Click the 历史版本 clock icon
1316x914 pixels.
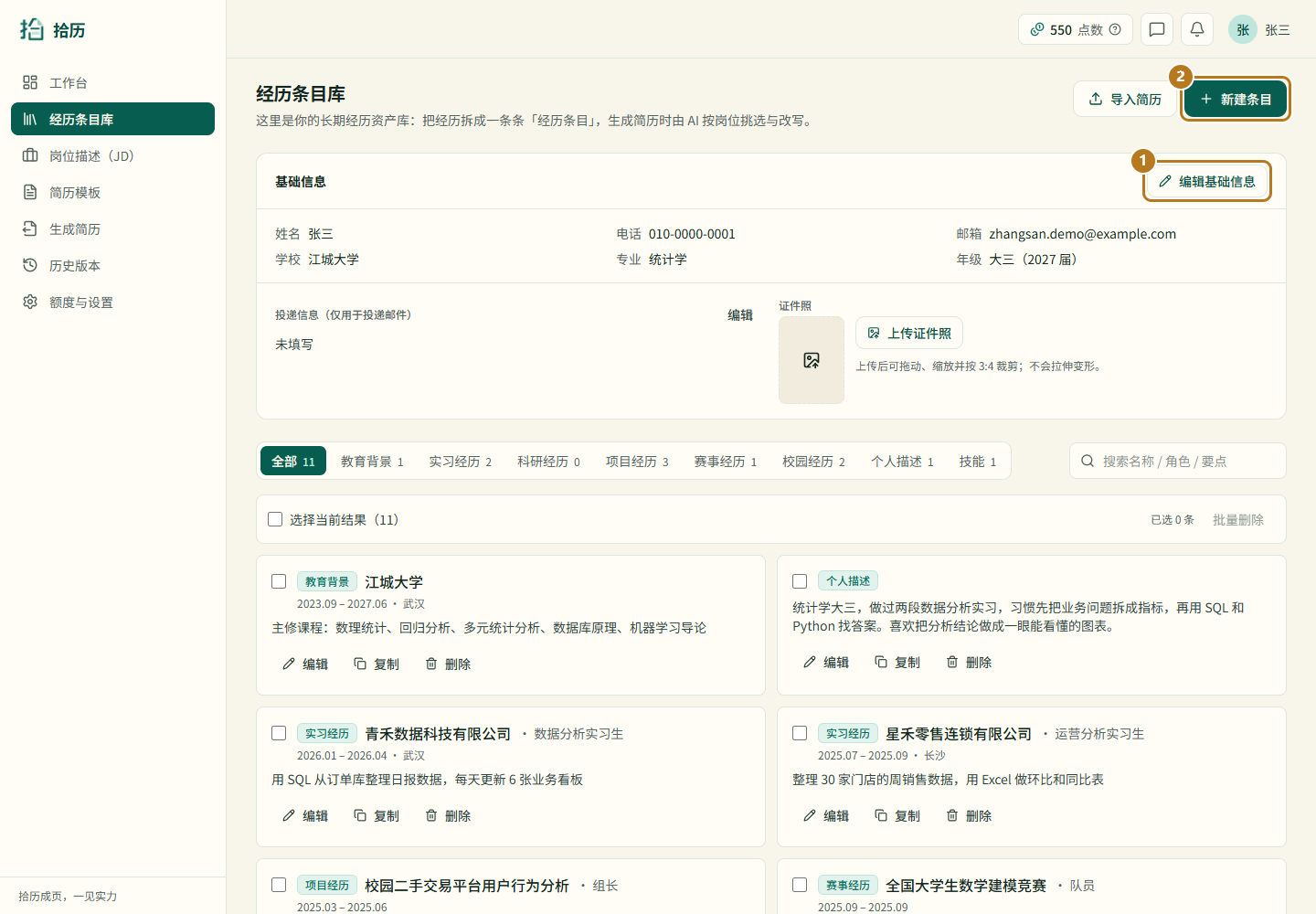(x=30, y=265)
